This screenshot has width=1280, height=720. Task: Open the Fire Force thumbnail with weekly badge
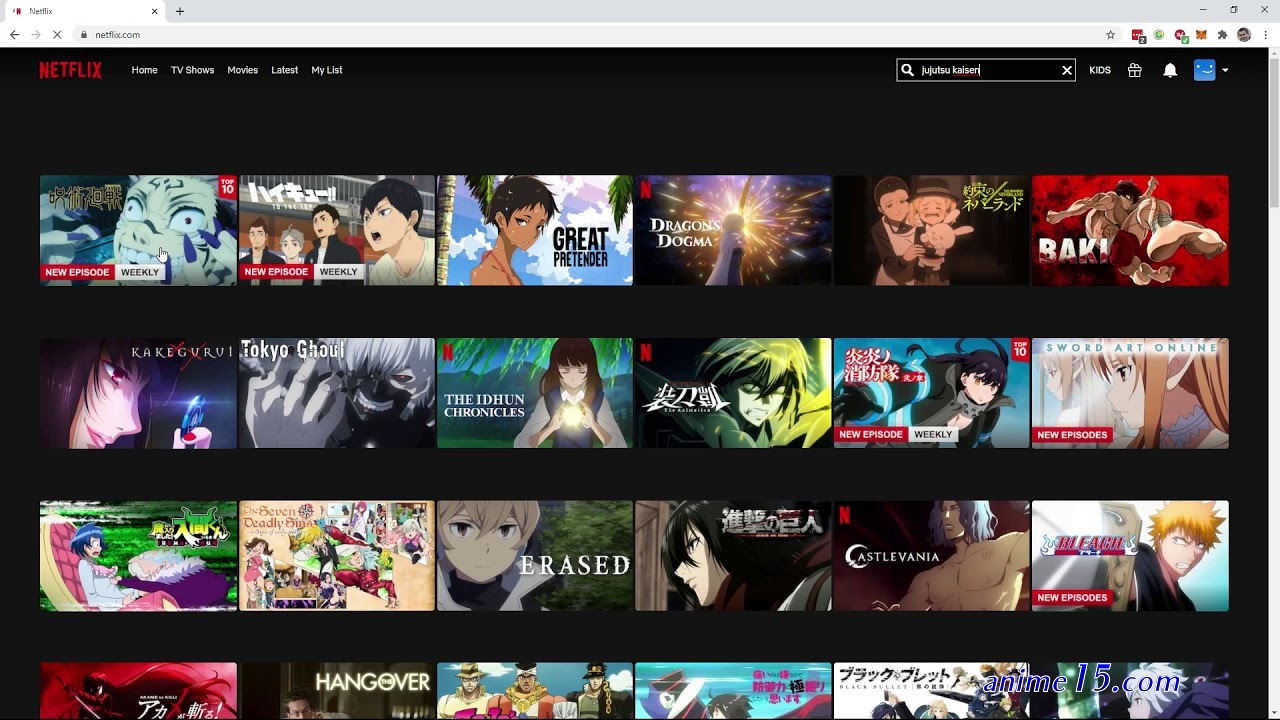click(x=931, y=393)
